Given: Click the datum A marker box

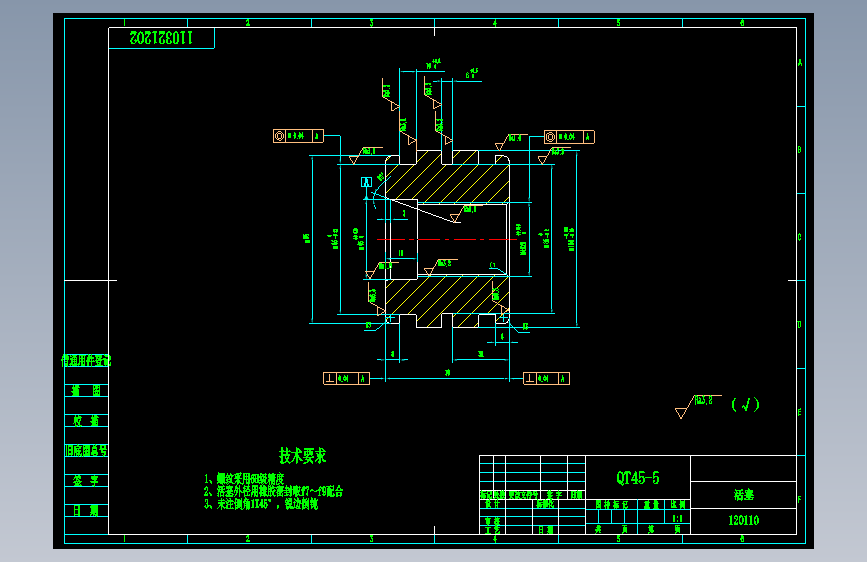Looking at the screenshot, I should [x=367, y=182].
